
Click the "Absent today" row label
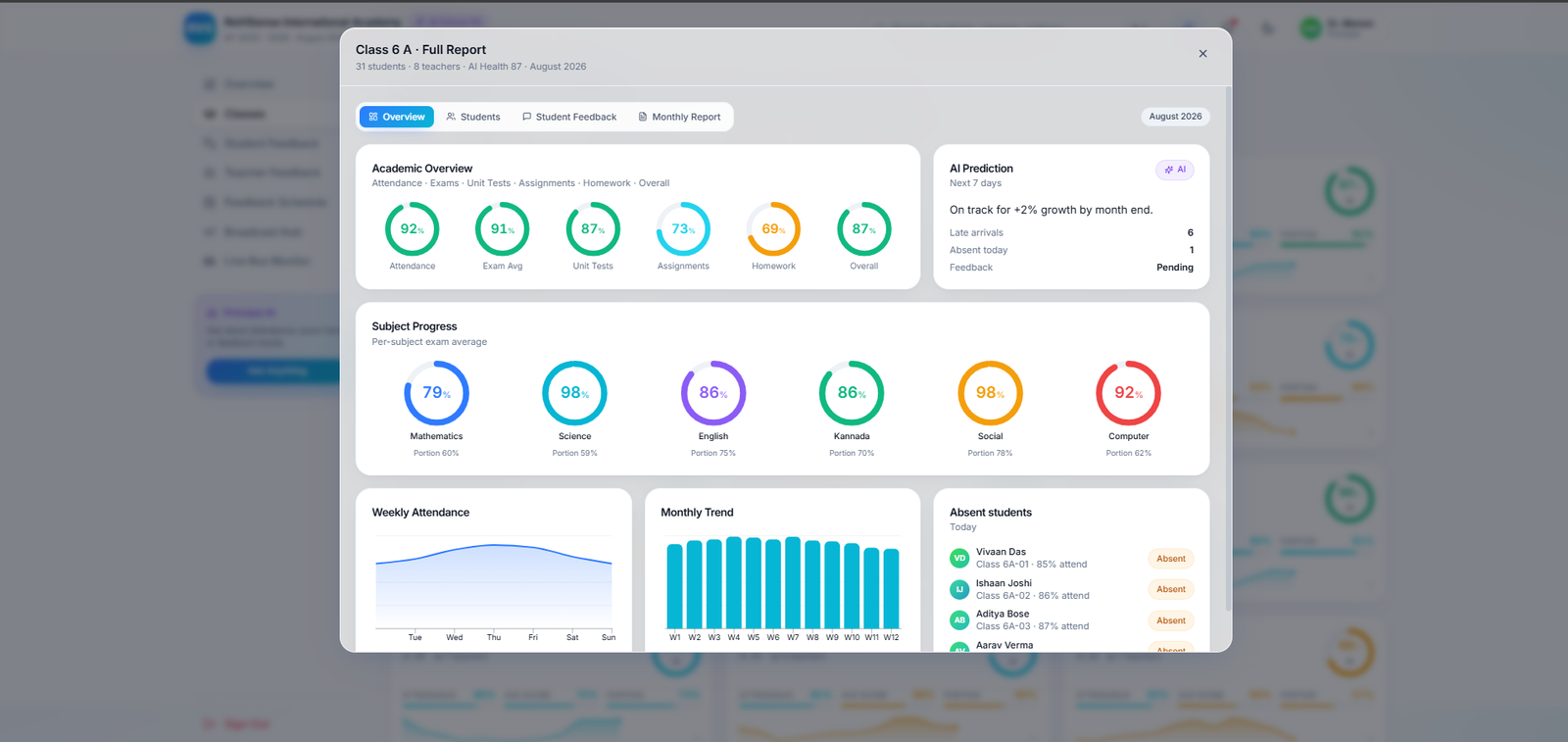(978, 250)
